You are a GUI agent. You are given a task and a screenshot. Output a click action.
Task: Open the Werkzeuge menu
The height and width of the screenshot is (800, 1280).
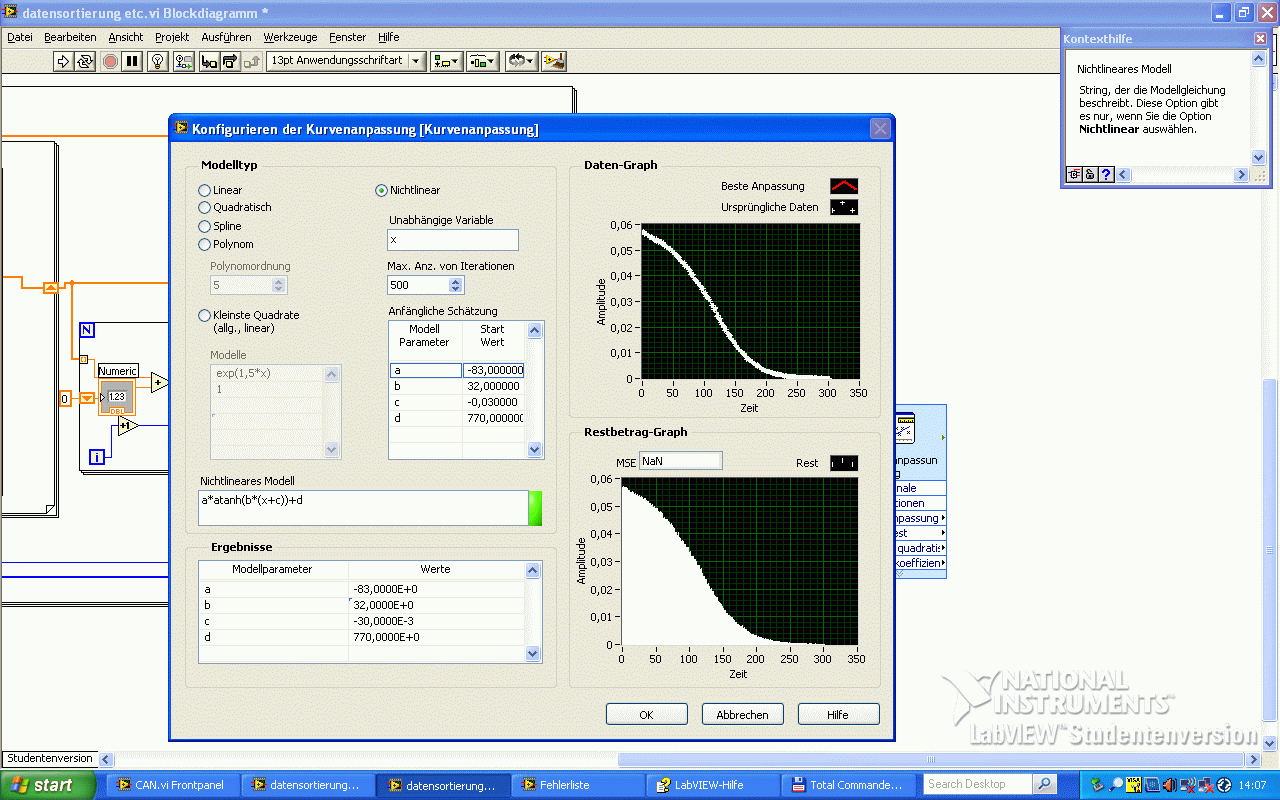[x=290, y=37]
